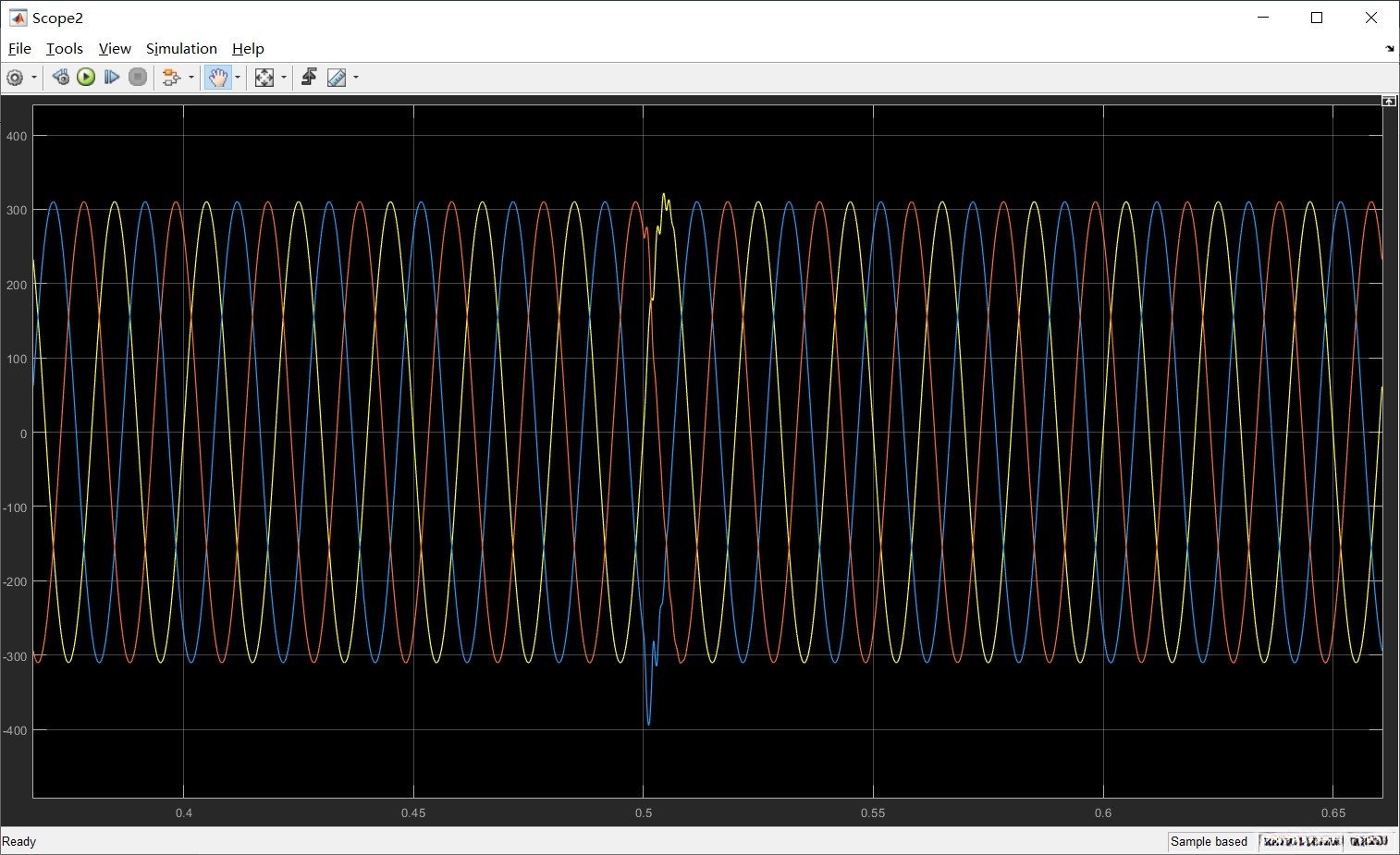Click the Run simulation play button
1400x855 pixels.
(86, 78)
